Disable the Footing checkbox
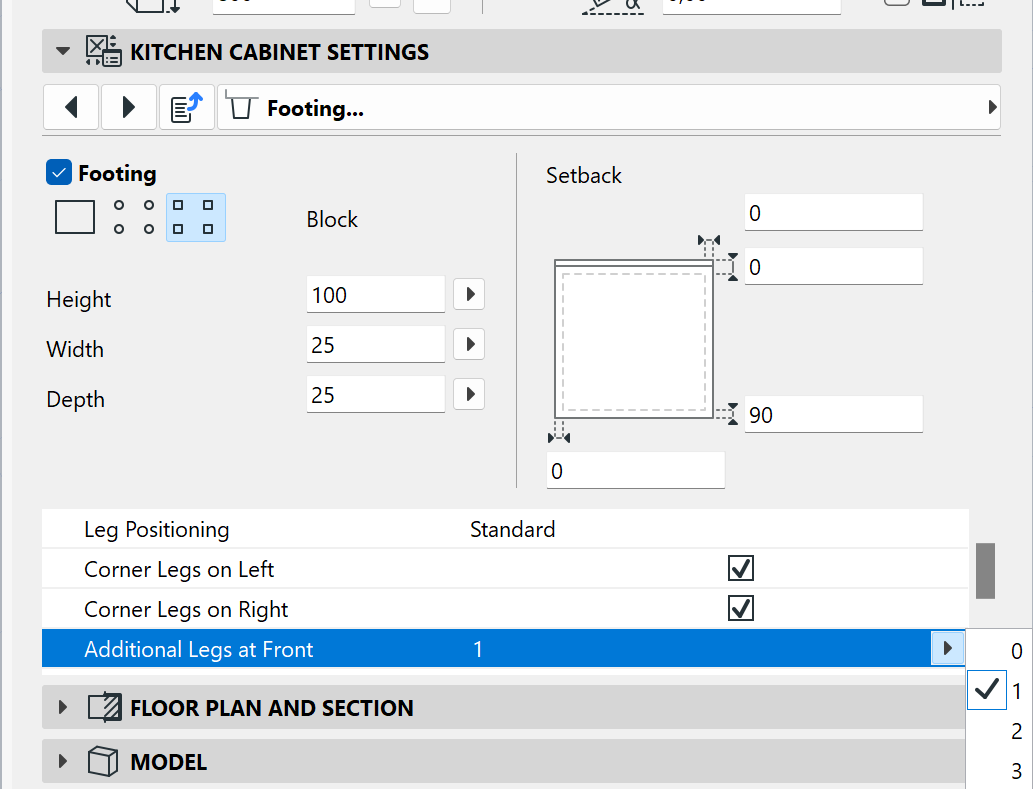1033x789 pixels. pos(57,171)
